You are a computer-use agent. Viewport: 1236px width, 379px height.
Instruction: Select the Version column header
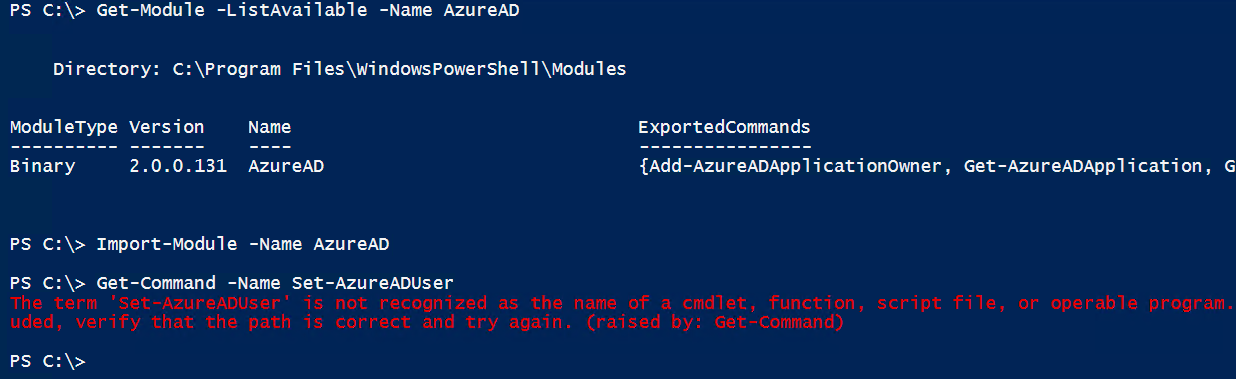pos(167,127)
